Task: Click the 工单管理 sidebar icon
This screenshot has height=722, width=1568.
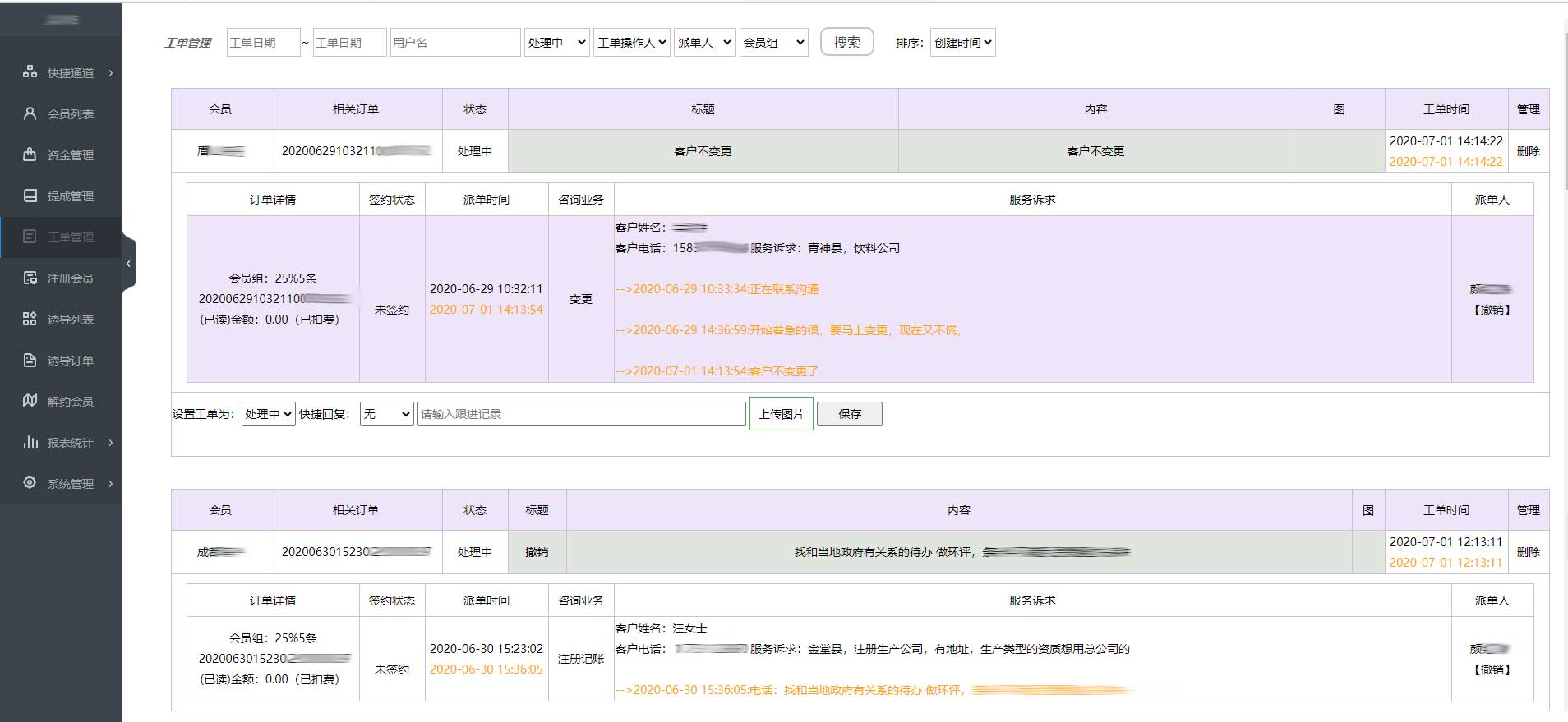Action: click(30, 237)
